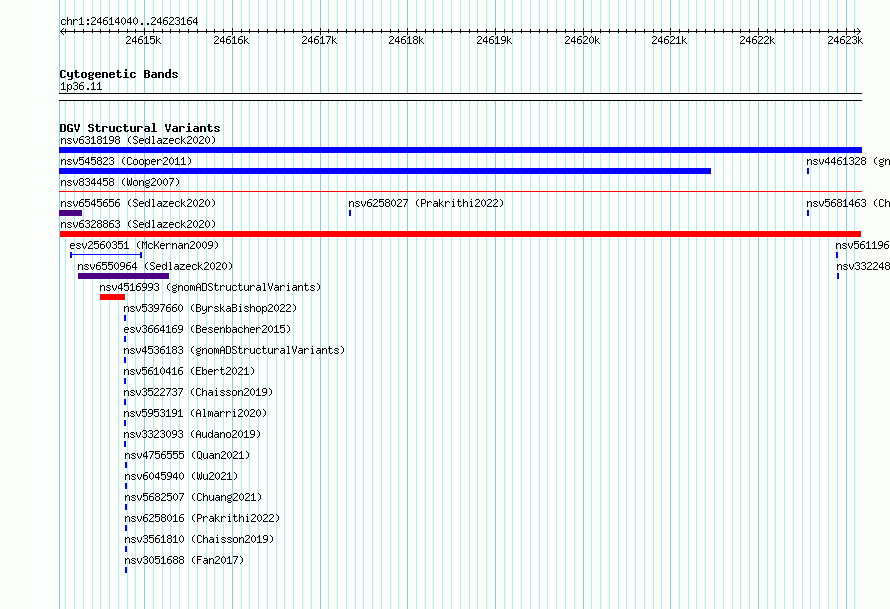890x609 pixels.
Task: Click the right arrow end of the ruler
Action: [858, 32]
